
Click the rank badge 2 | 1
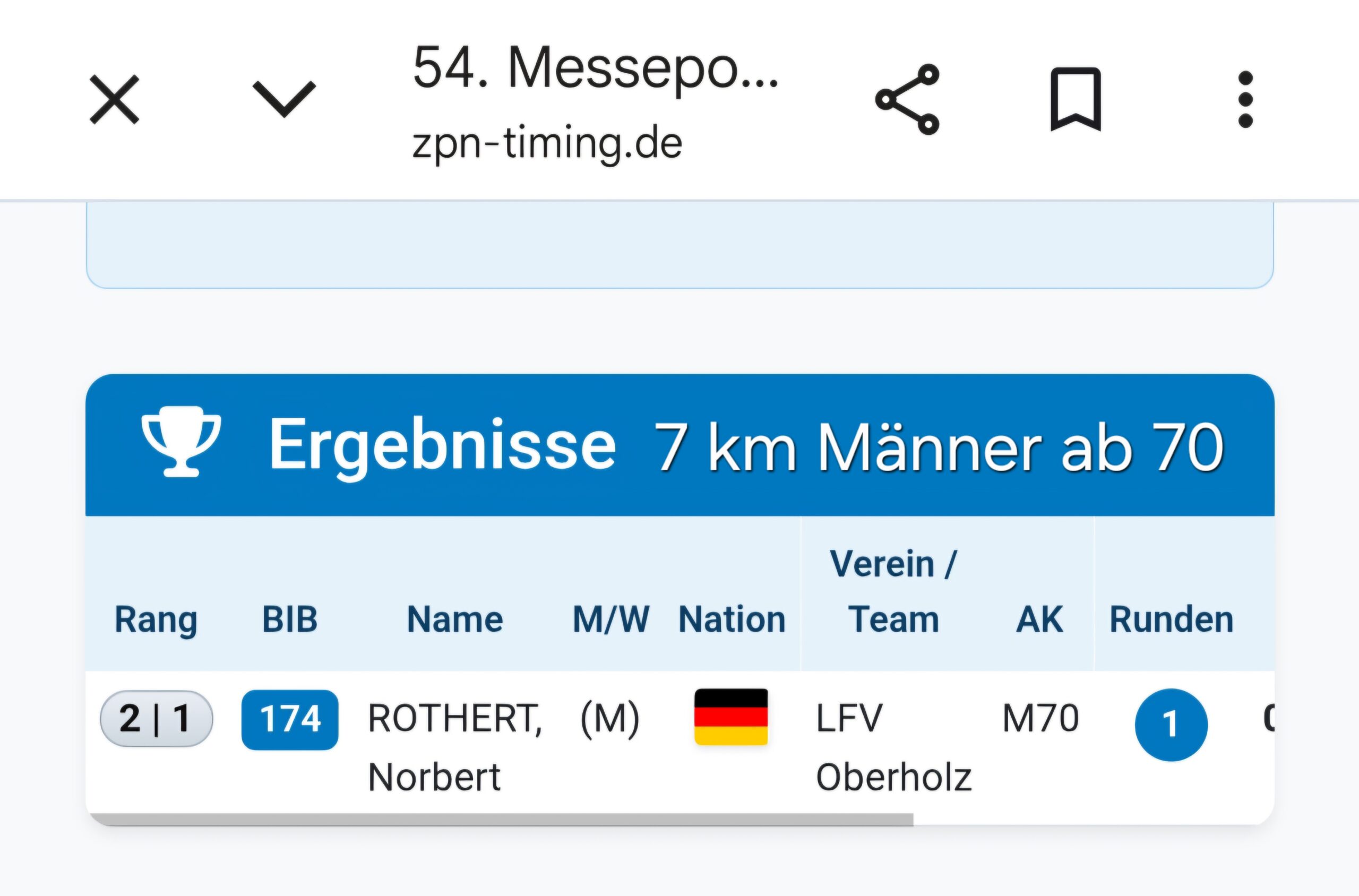pos(156,719)
